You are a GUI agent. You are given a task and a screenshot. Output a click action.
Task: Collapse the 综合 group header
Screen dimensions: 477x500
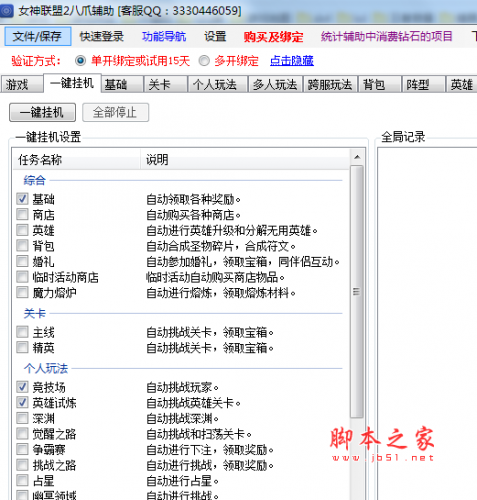(34, 180)
